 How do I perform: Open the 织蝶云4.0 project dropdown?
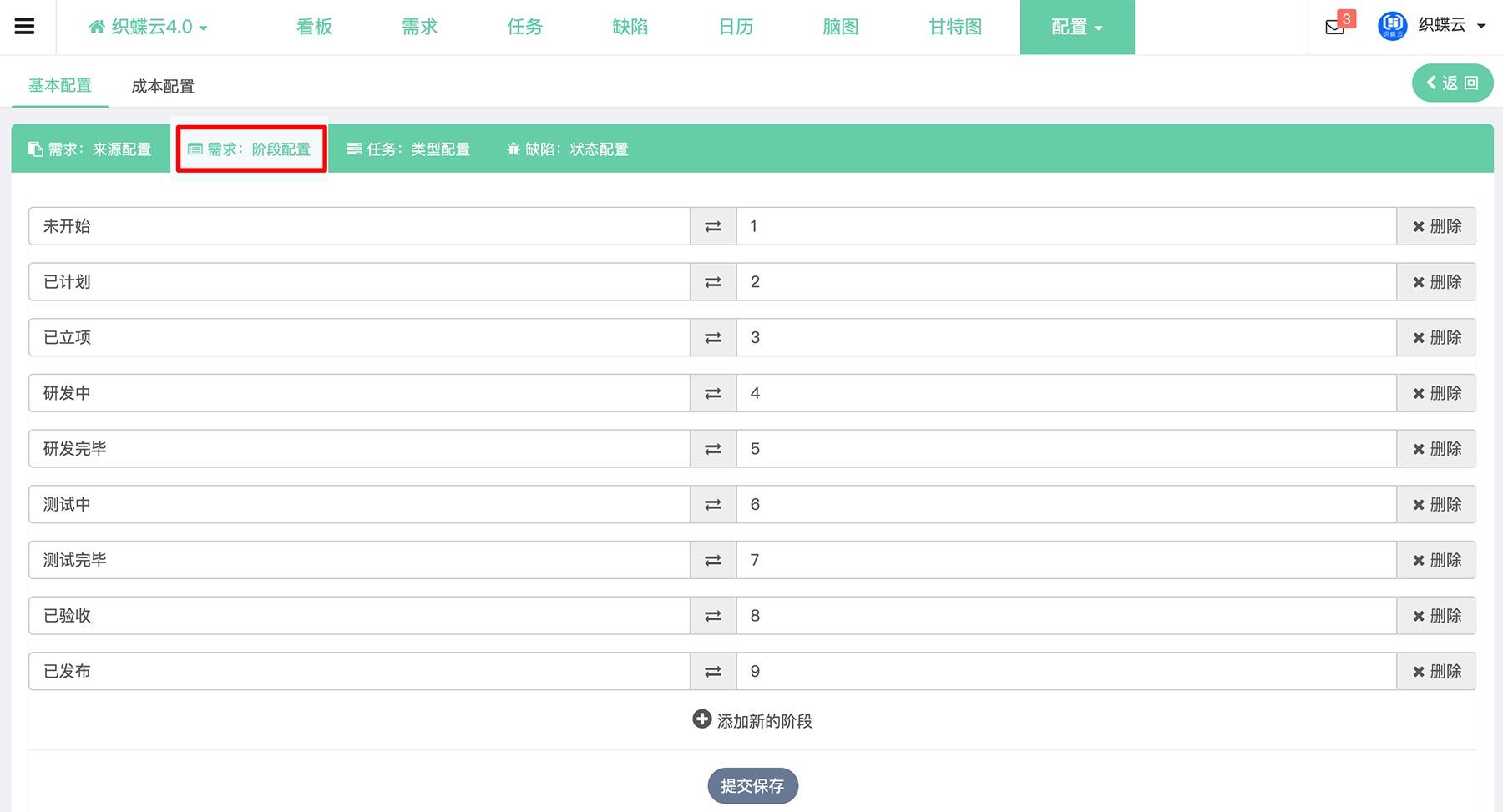click(x=148, y=27)
